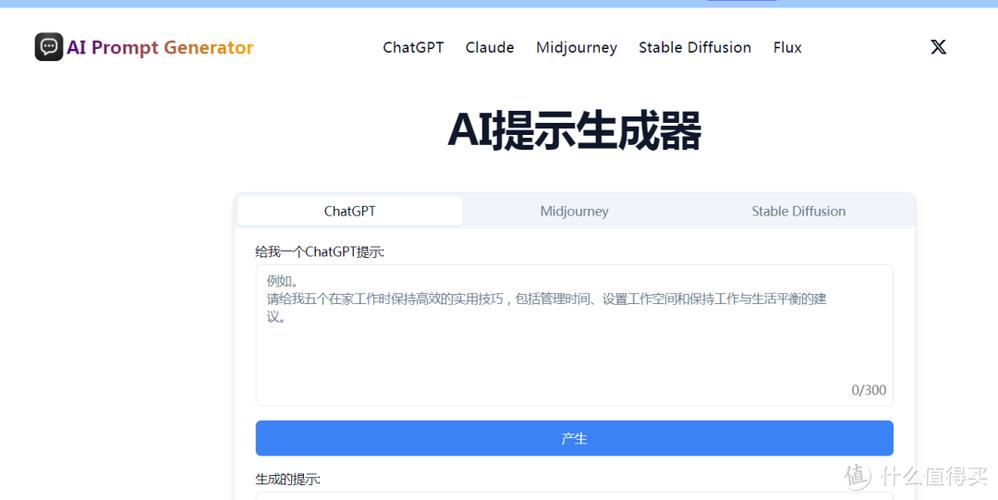The image size is (998, 500).
Task: Switch to the Stable Diffusion tab in card
Action: tap(799, 211)
